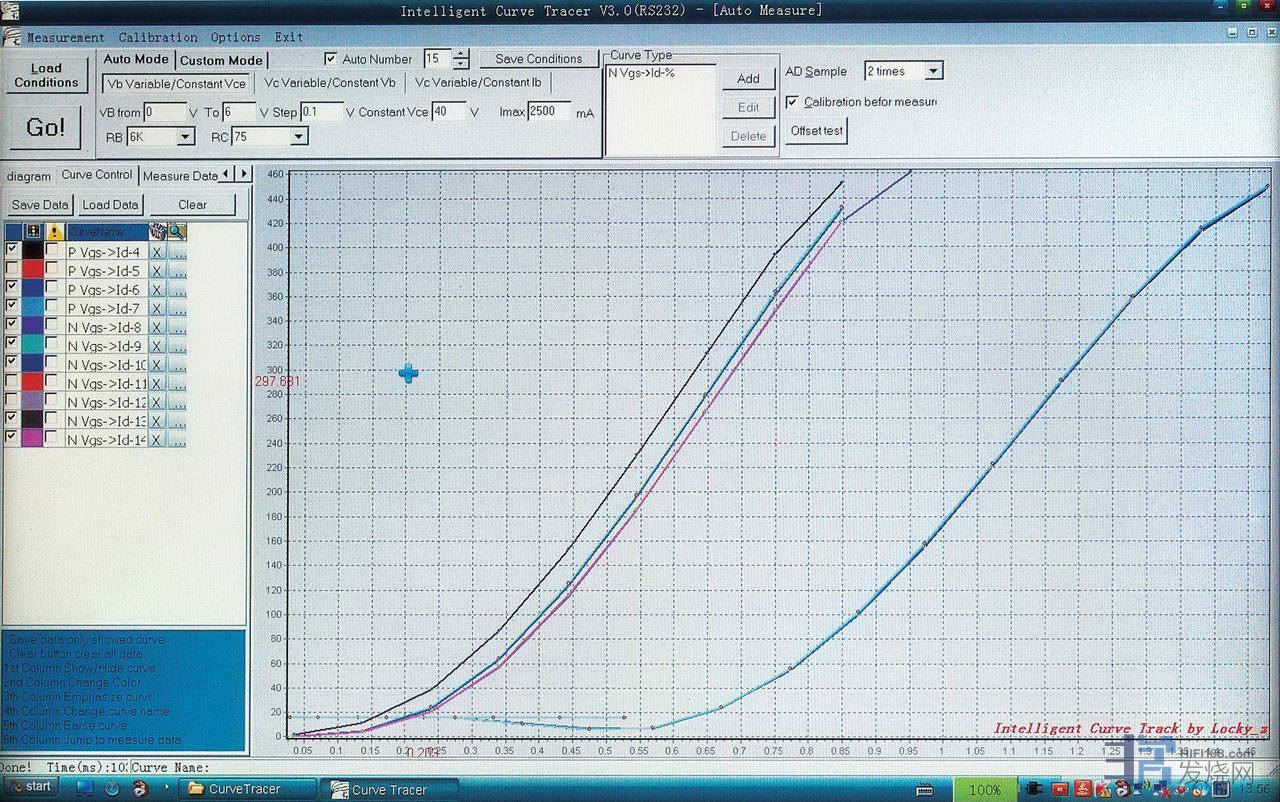
Task: Open CurveTracer folder in the taskbar
Action: pos(246,789)
